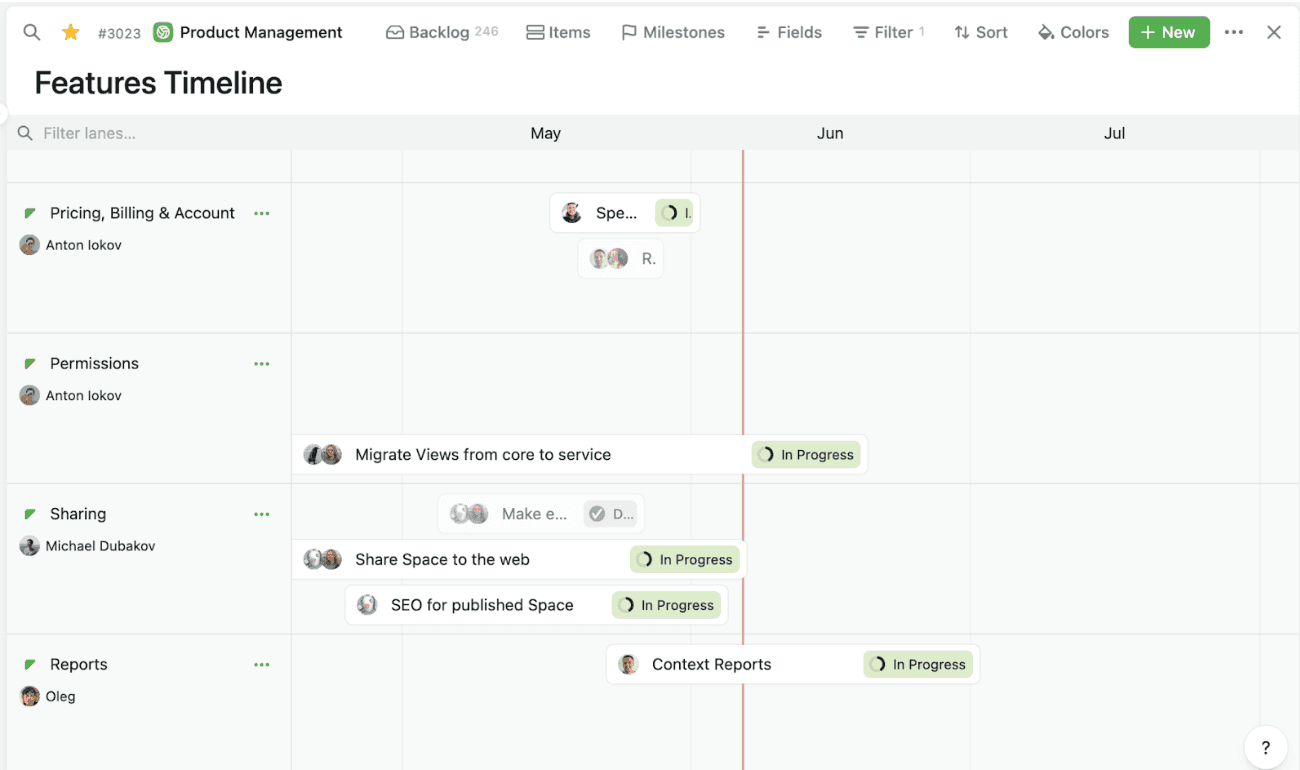Click the help question mark icon
This screenshot has width=1300, height=770.
pyautogui.click(x=1265, y=747)
